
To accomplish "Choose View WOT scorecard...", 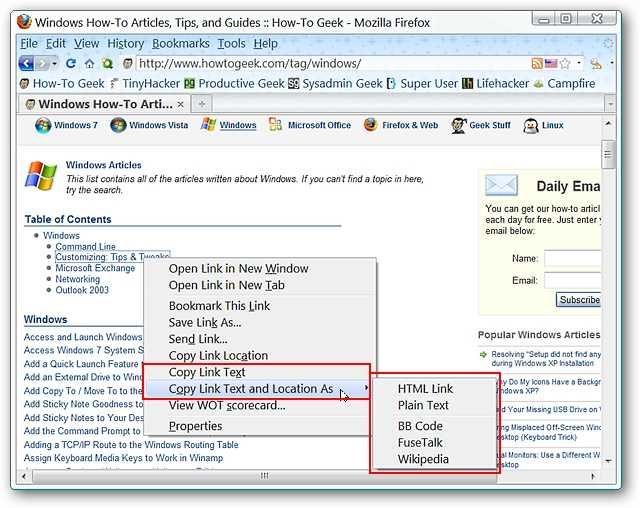I will click(260, 406).
